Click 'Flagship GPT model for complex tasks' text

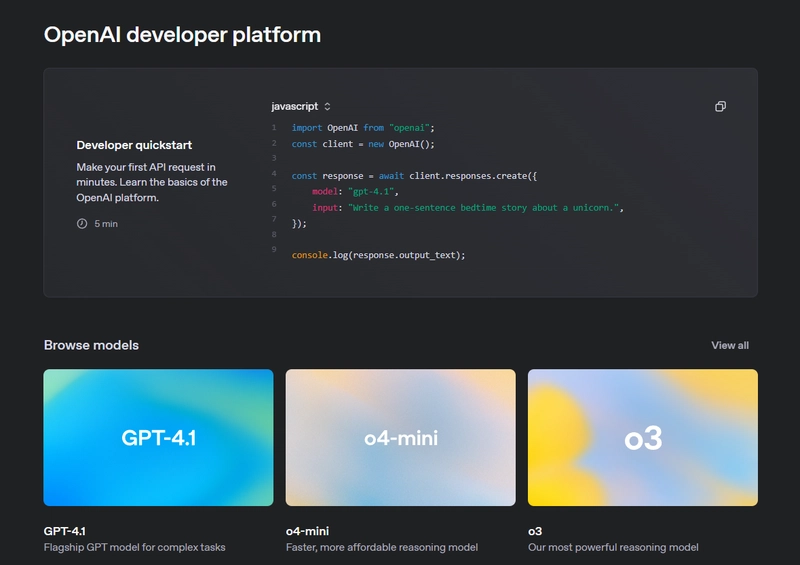pos(135,547)
